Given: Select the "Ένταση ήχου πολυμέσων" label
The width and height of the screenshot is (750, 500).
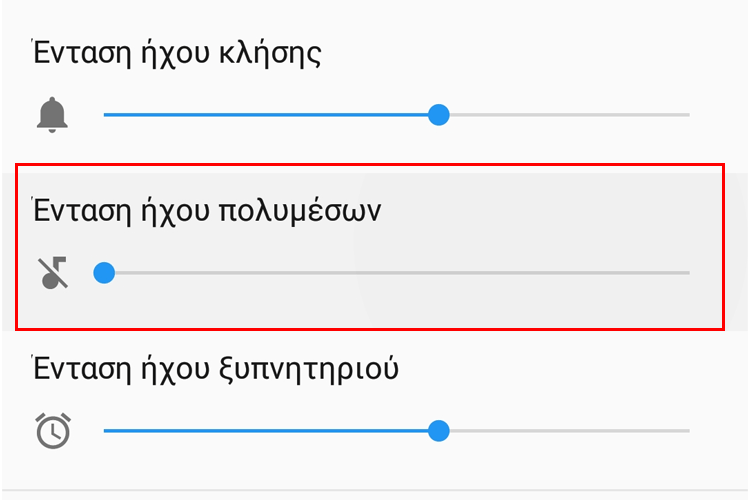Looking at the screenshot, I should pos(207,211).
